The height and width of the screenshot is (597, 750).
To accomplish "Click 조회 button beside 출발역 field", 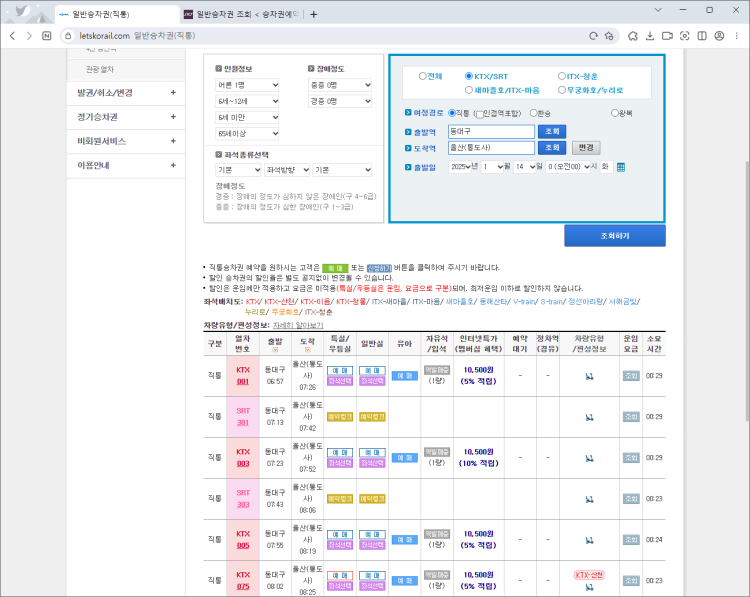I will tap(552, 132).
